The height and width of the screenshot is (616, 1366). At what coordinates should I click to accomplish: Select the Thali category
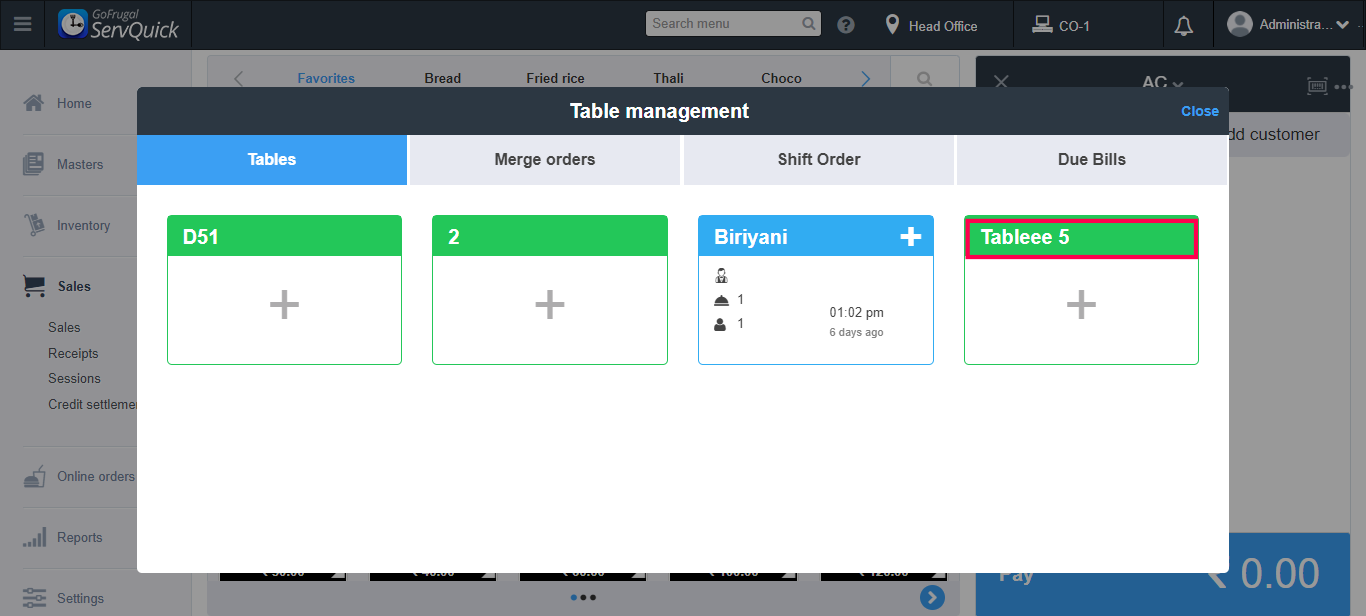[669, 78]
